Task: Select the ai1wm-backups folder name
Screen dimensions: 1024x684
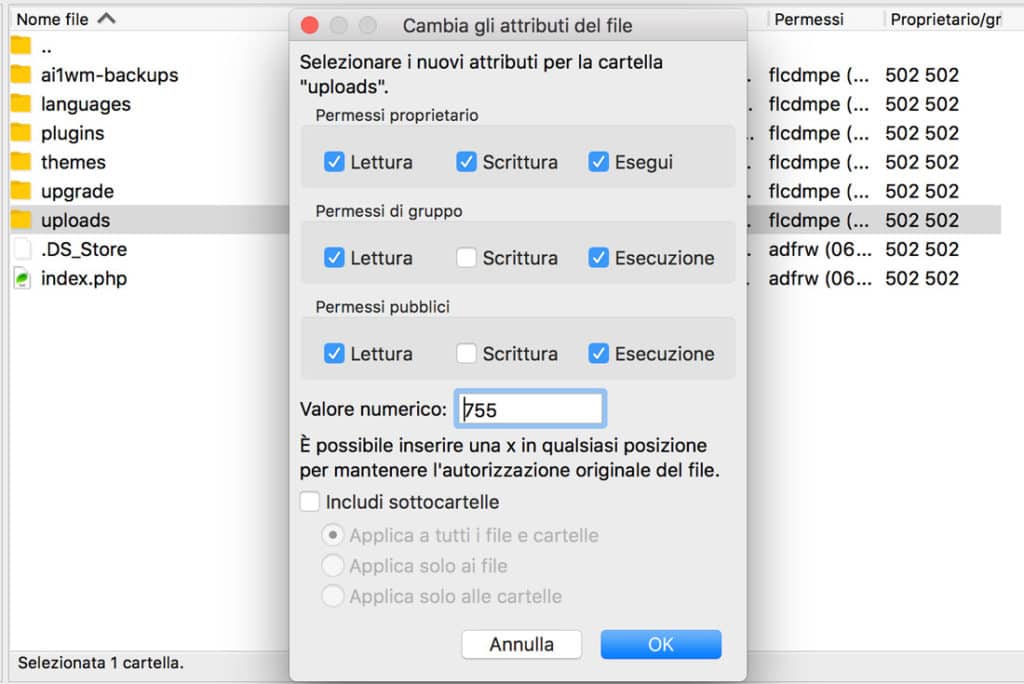Action: click(x=110, y=75)
